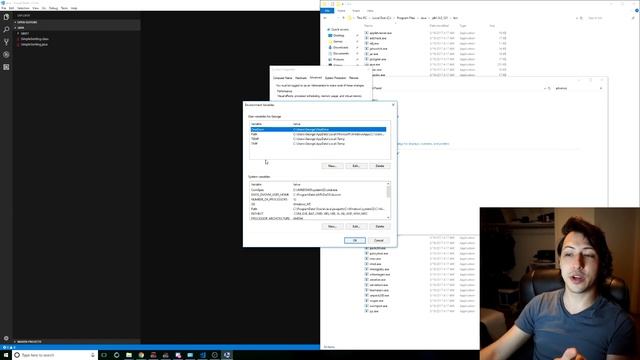Select the NUMBER_OF_PROCESSORS system variable
The image size is (640, 360).
coord(318,200)
